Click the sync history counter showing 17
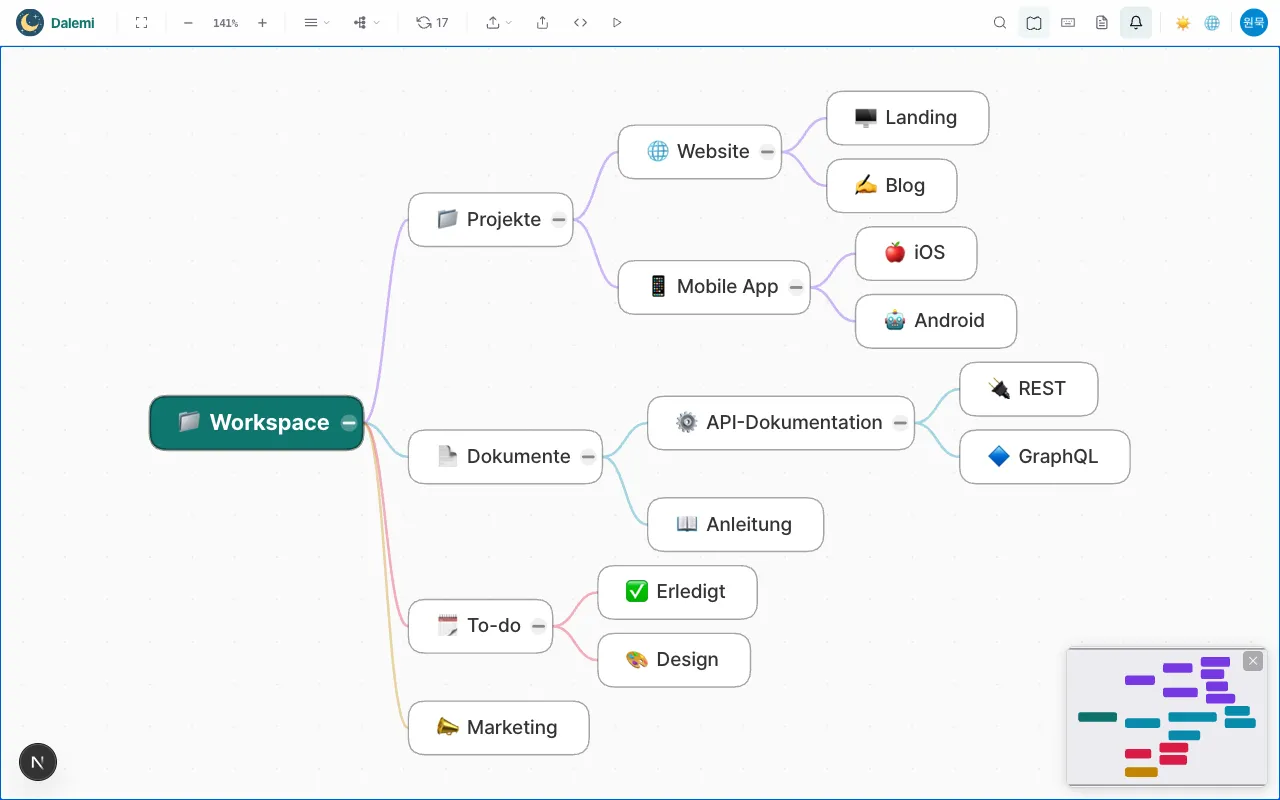The width and height of the screenshot is (1280, 800). 432,22
